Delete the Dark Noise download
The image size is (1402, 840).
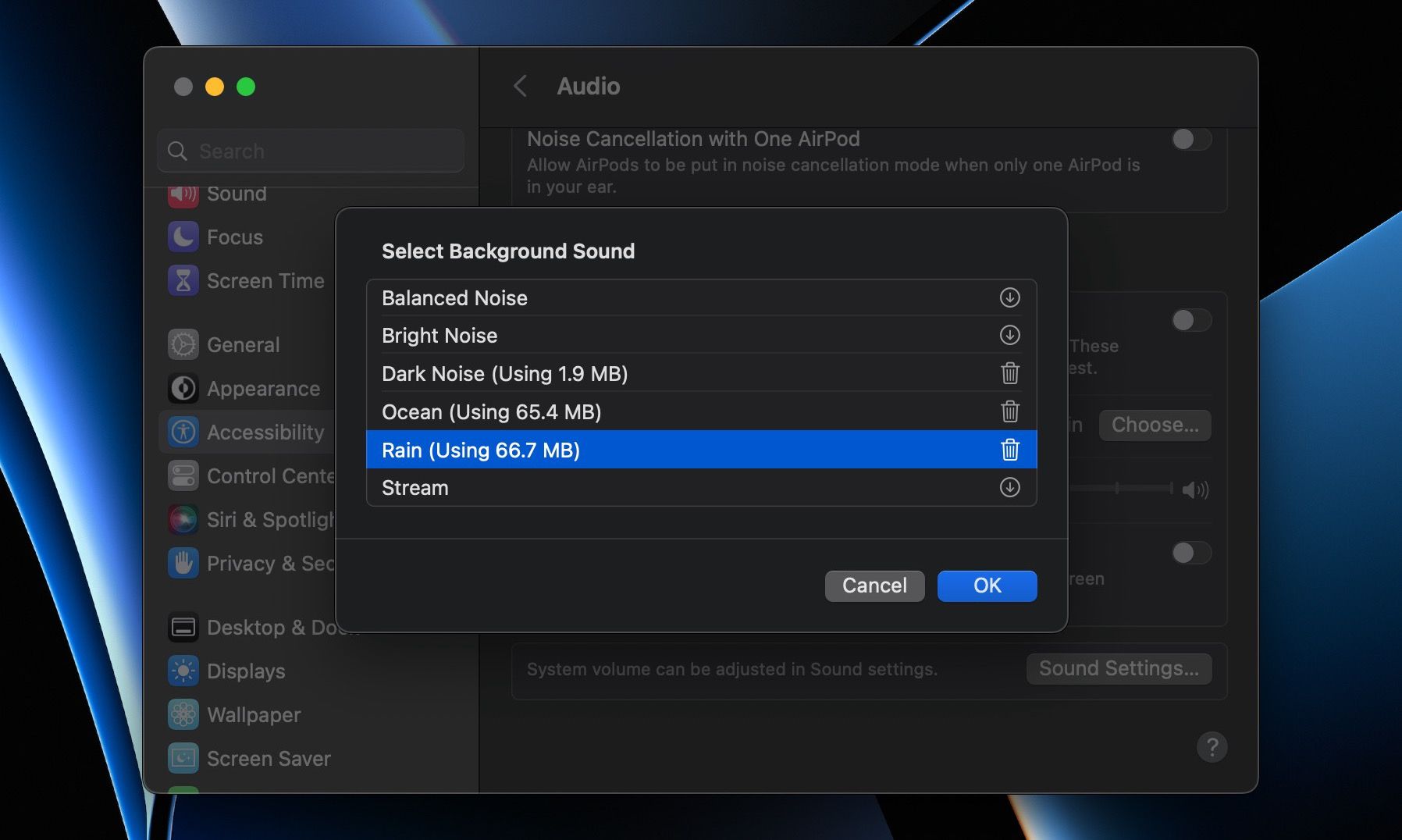coord(1009,373)
